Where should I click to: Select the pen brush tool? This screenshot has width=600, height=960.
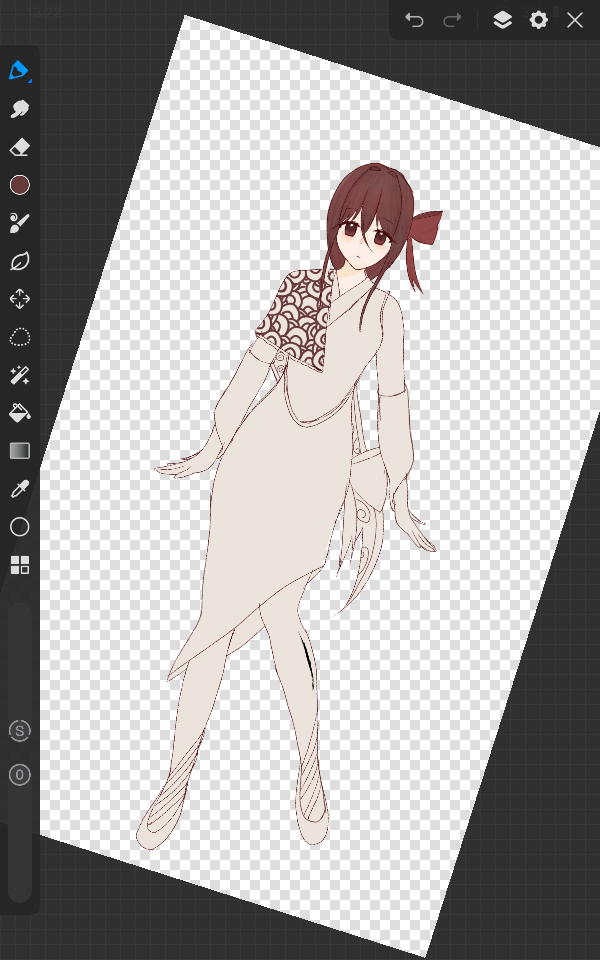coord(19,71)
